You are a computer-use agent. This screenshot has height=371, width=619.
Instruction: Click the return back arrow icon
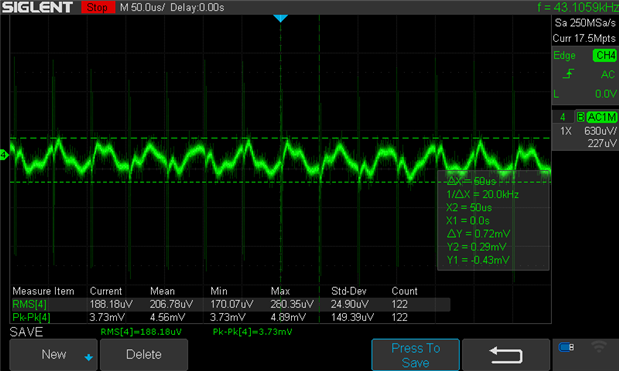506,355
